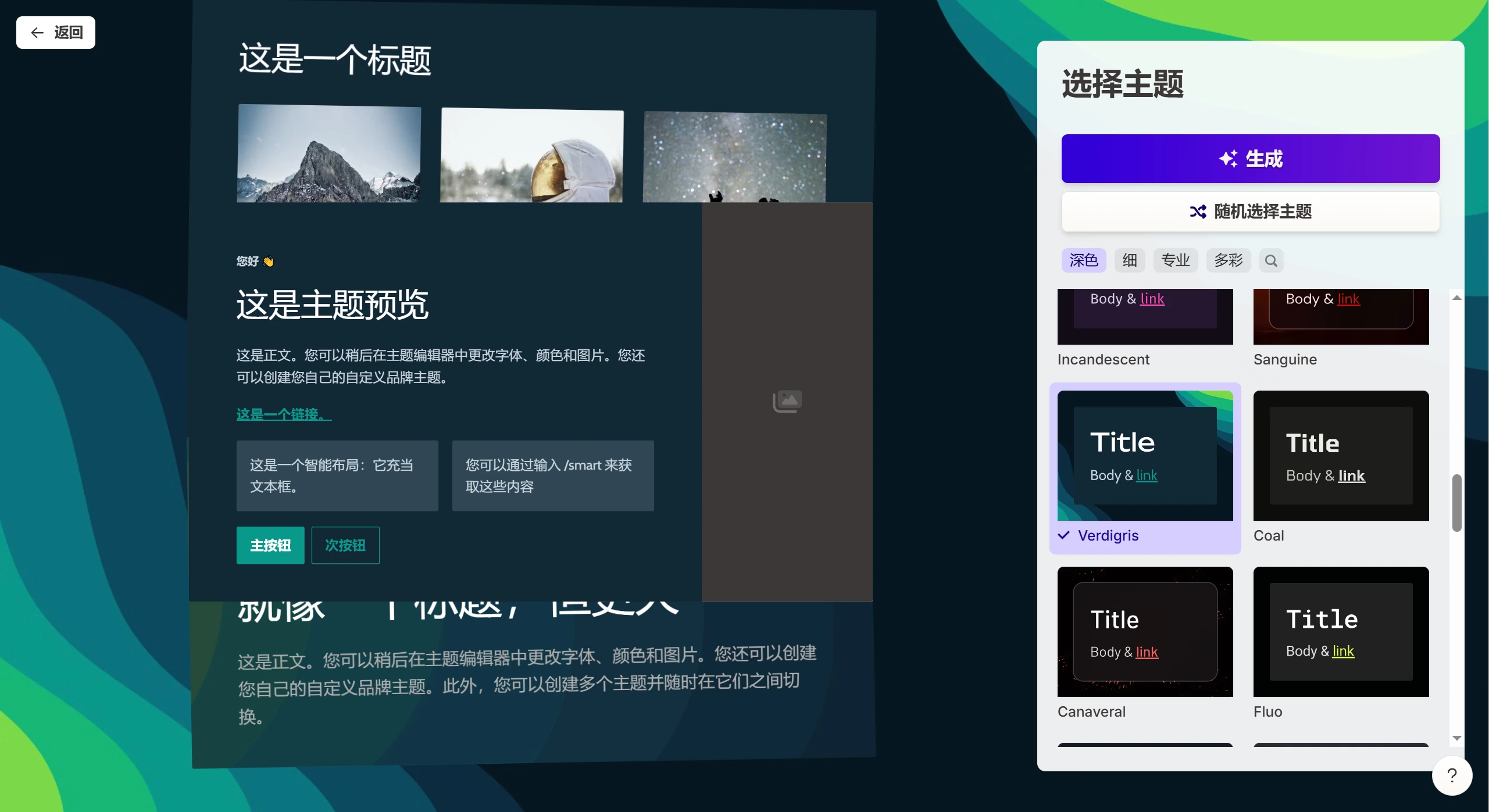Click the mountain photo in preview
The width and height of the screenshot is (1489, 812).
pyautogui.click(x=328, y=153)
